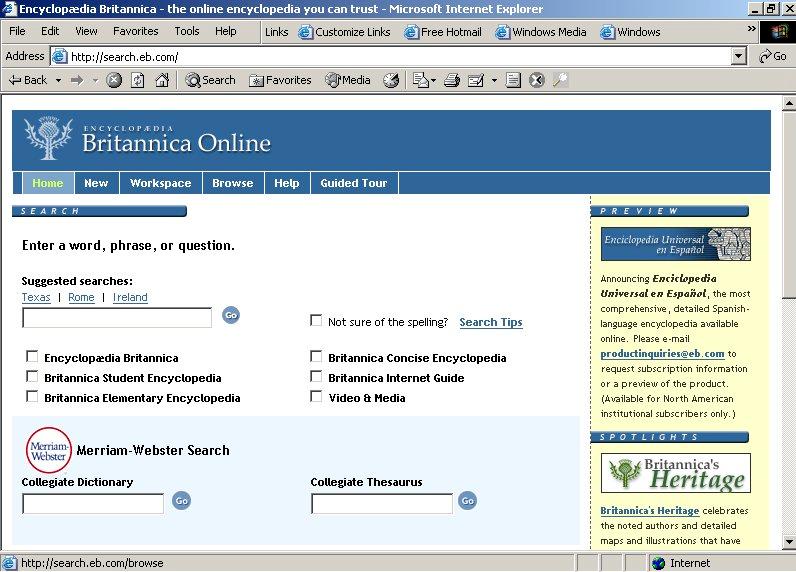Open the Edit menu
This screenshot has height=572, width=796.
tap(50, 31)
